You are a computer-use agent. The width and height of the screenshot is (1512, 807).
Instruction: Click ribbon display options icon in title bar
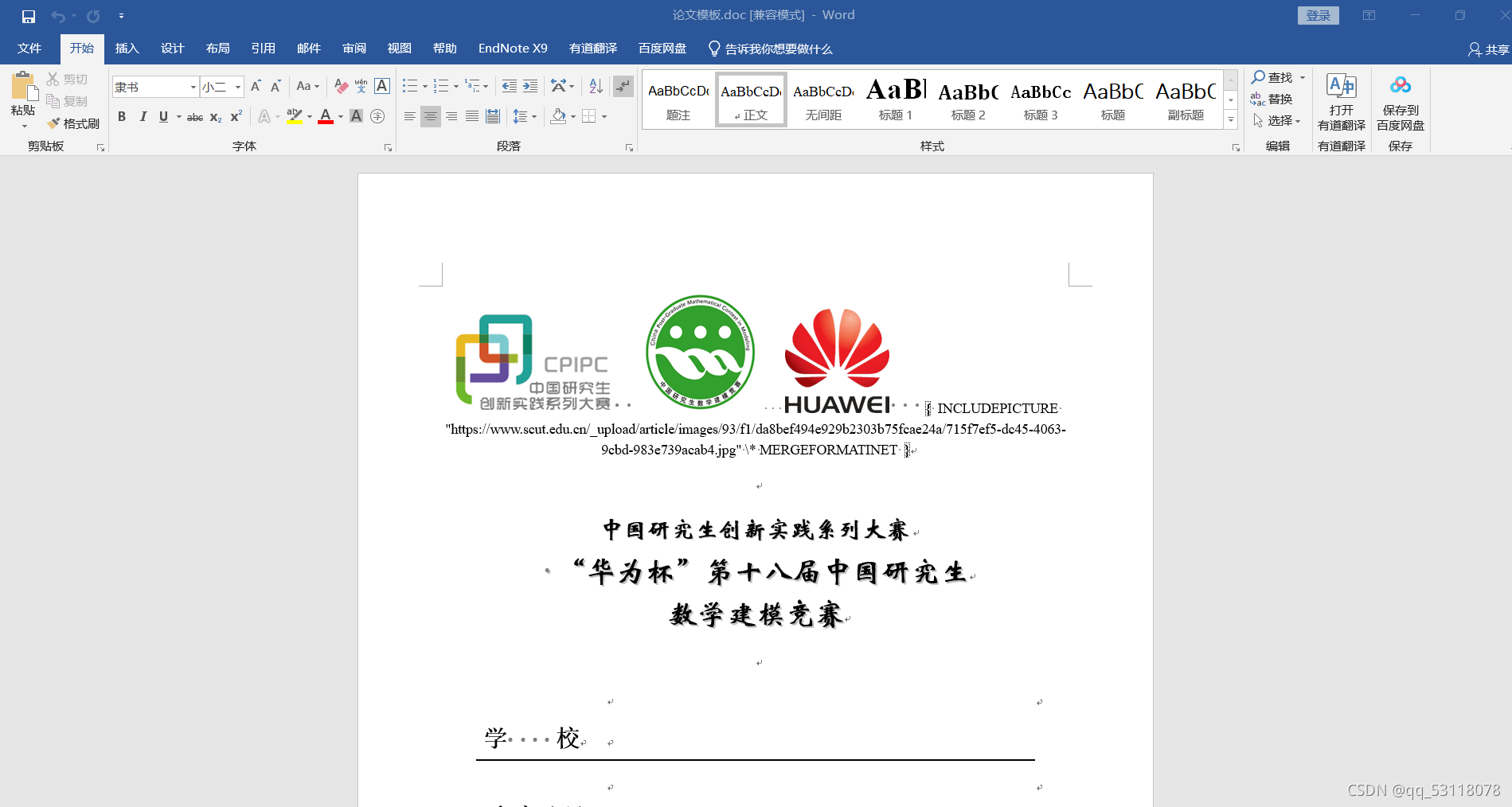[x=1369, y=16]
